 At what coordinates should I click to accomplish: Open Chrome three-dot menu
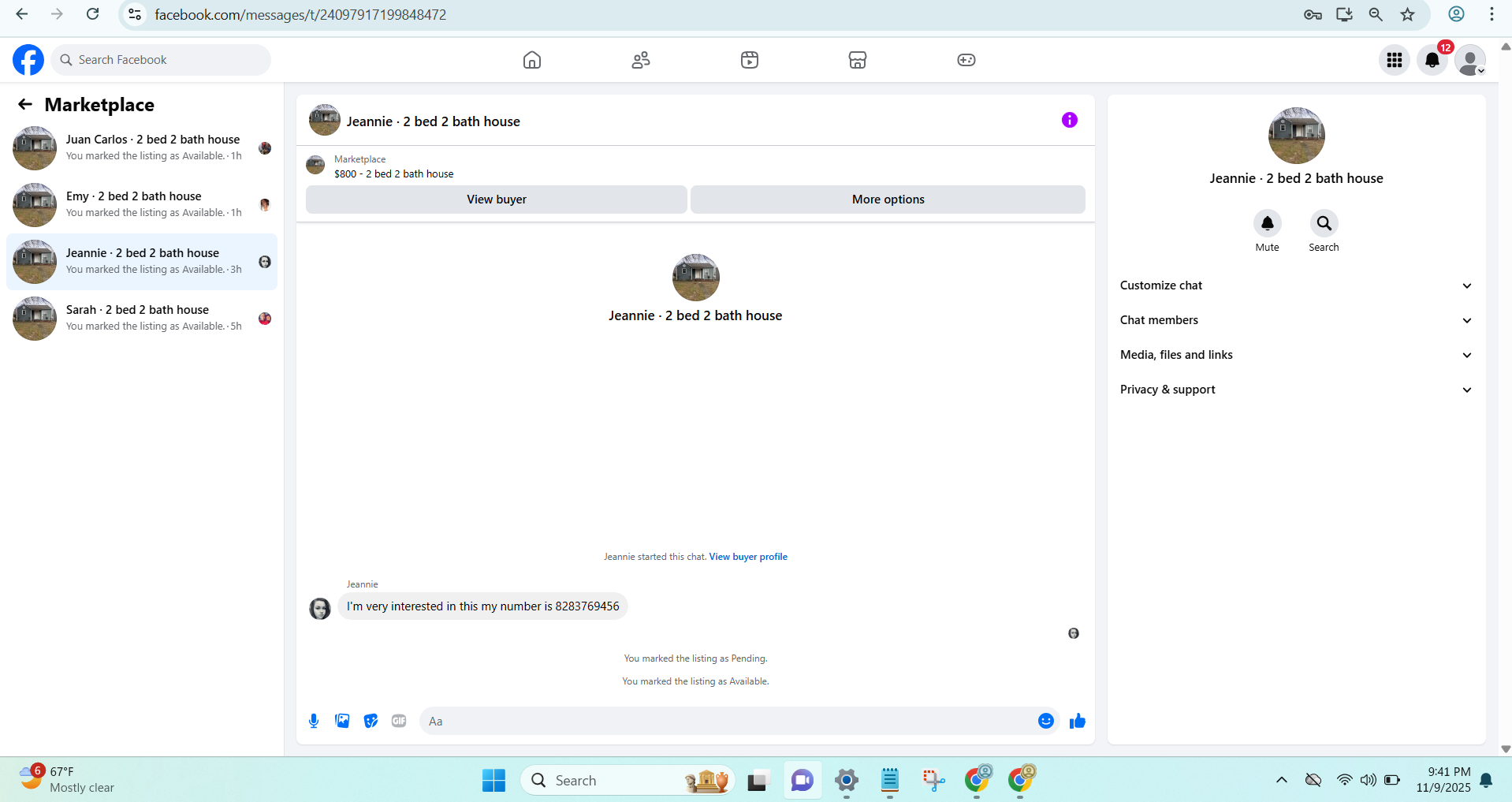[1492, 14]
